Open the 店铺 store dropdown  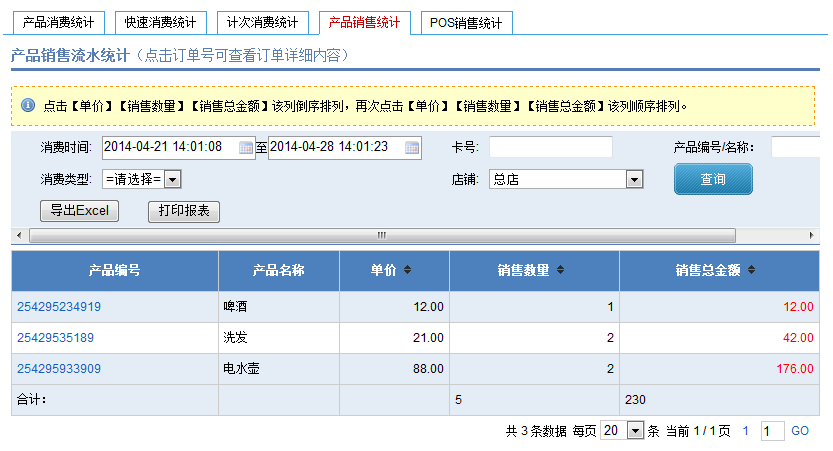tap(633, 179)
